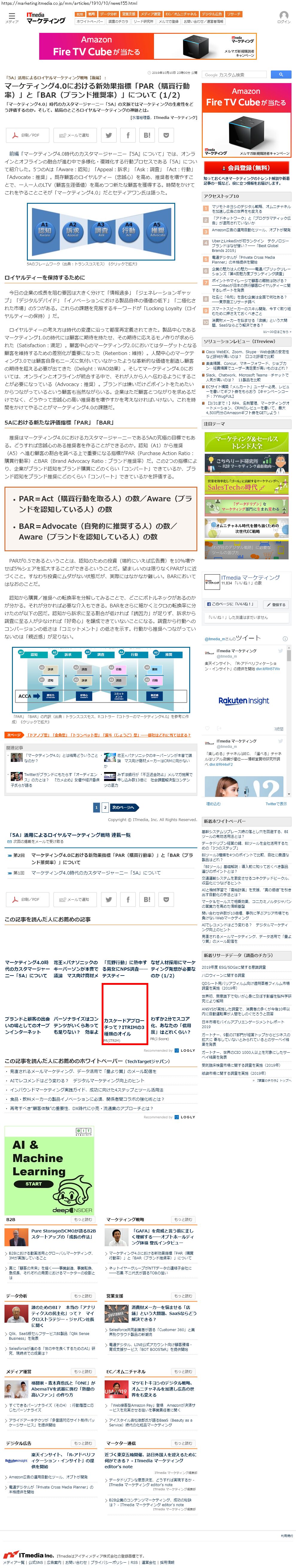Viewport: 296px width, 1568px height.
Task: Click もっと読む in マーケティング戦略 section
Action: coord(183,1219)
